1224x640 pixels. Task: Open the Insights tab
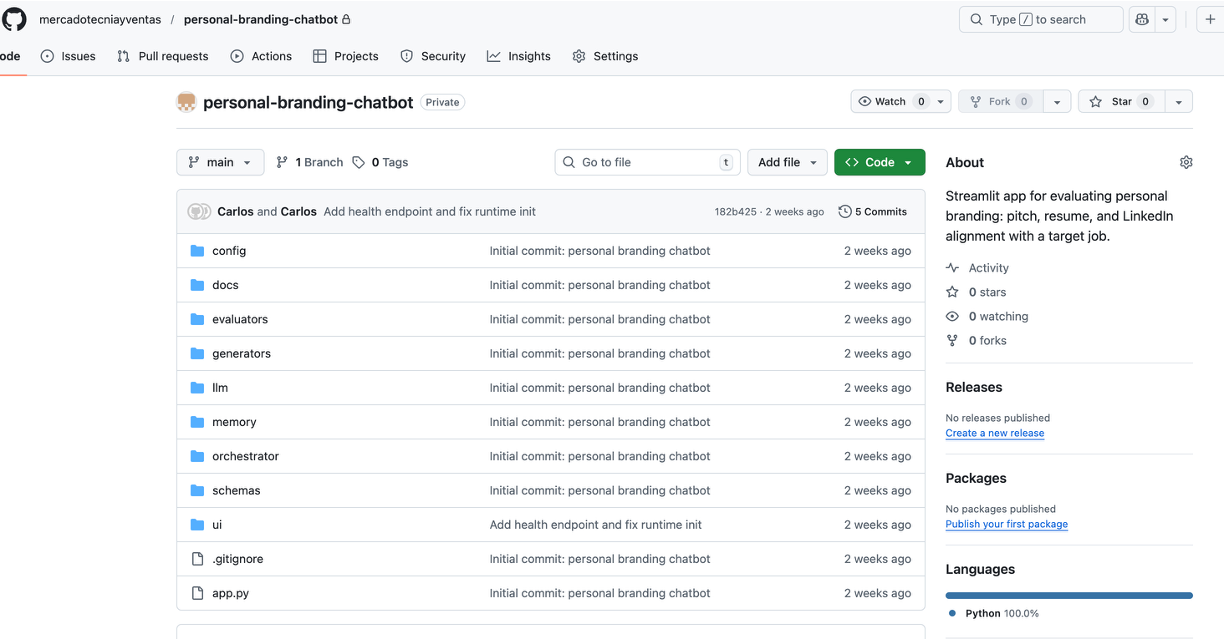tap(519, 56)
